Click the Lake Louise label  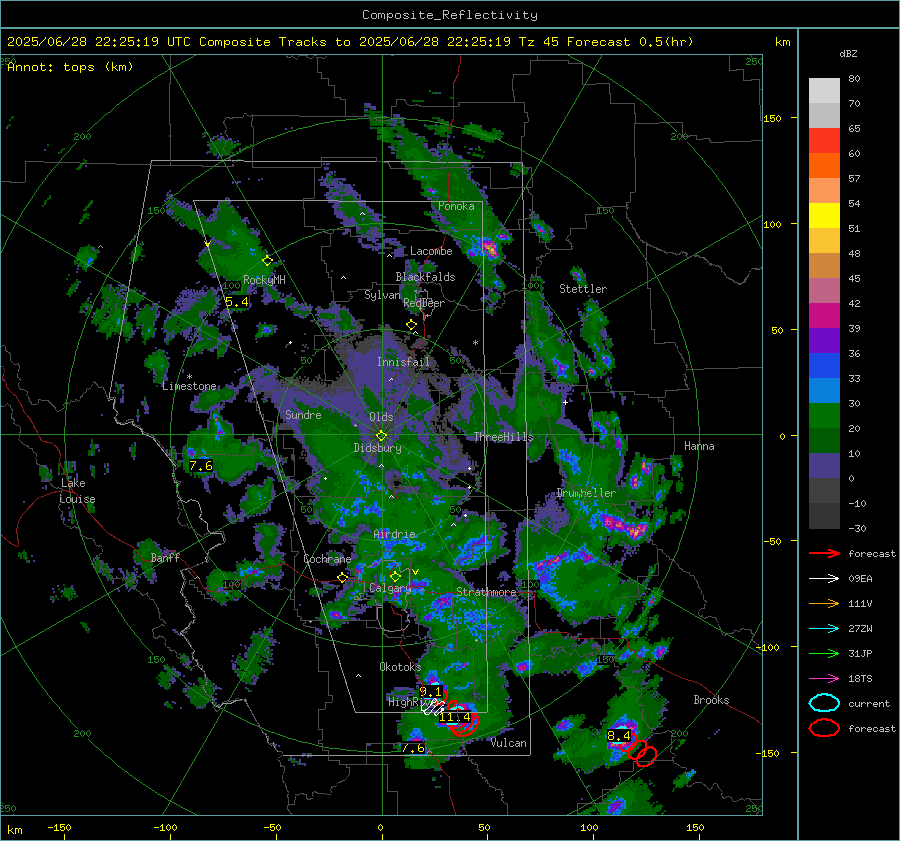(x=77, y=491)
